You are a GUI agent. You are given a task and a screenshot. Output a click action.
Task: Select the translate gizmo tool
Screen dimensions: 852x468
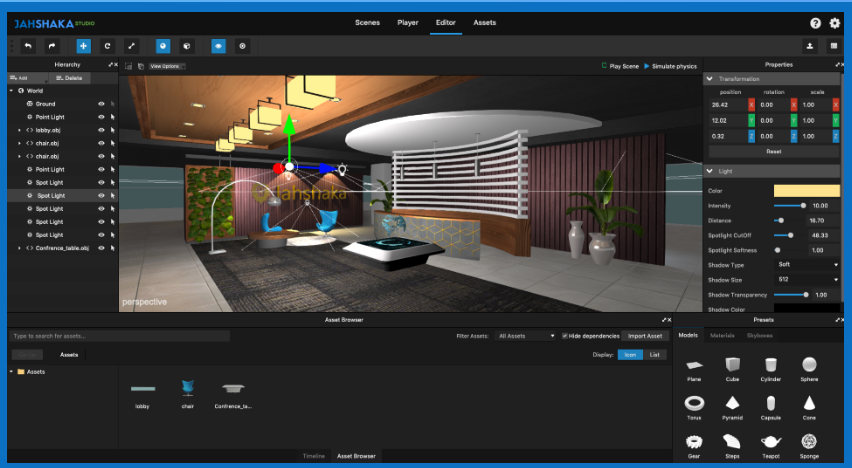[x=83, y=46]
